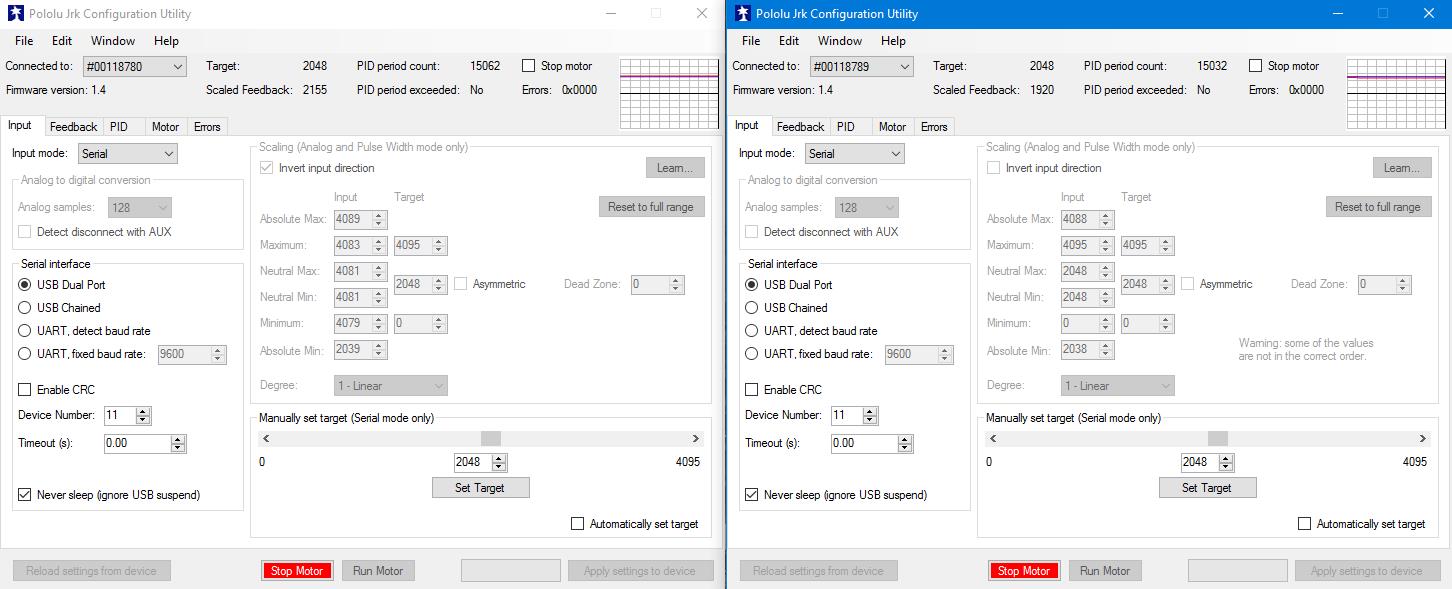Switch to Motor tab in the #00118780 window
This screenshot has height=589, width=1452.
pos(165,127)
